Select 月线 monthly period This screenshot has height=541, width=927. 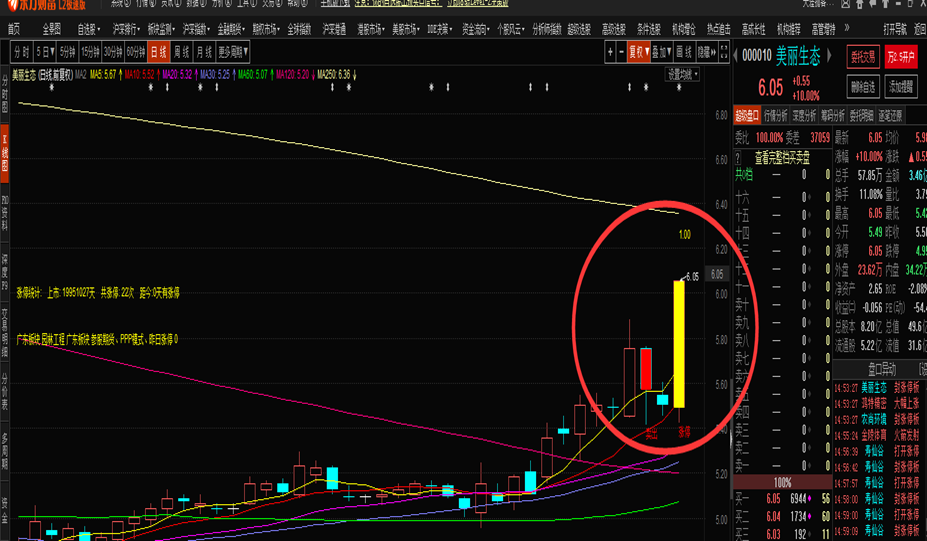(x=204, y=53)
